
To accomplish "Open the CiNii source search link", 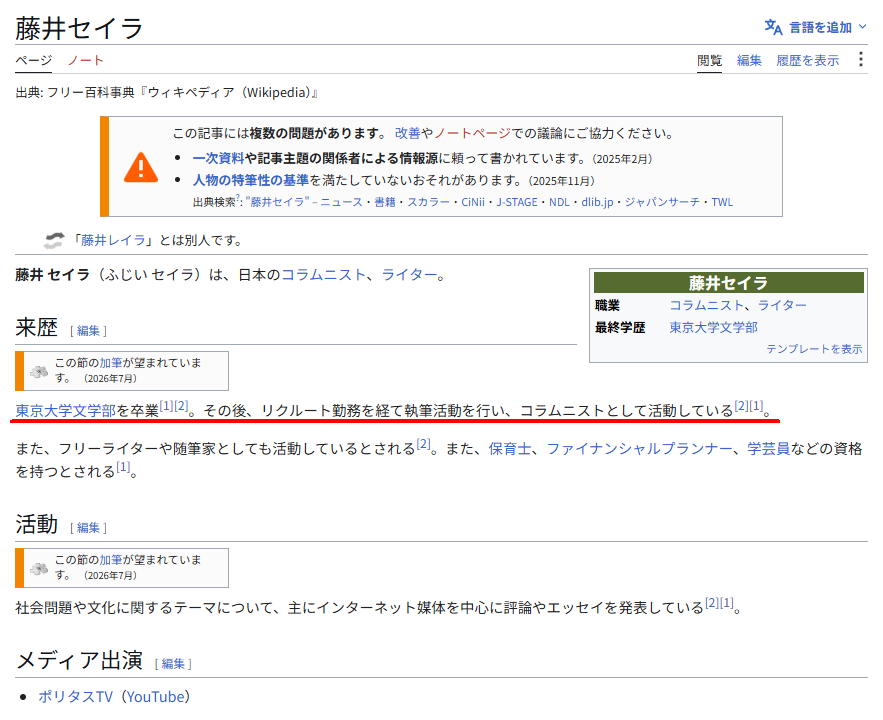I will coord(472,202).
